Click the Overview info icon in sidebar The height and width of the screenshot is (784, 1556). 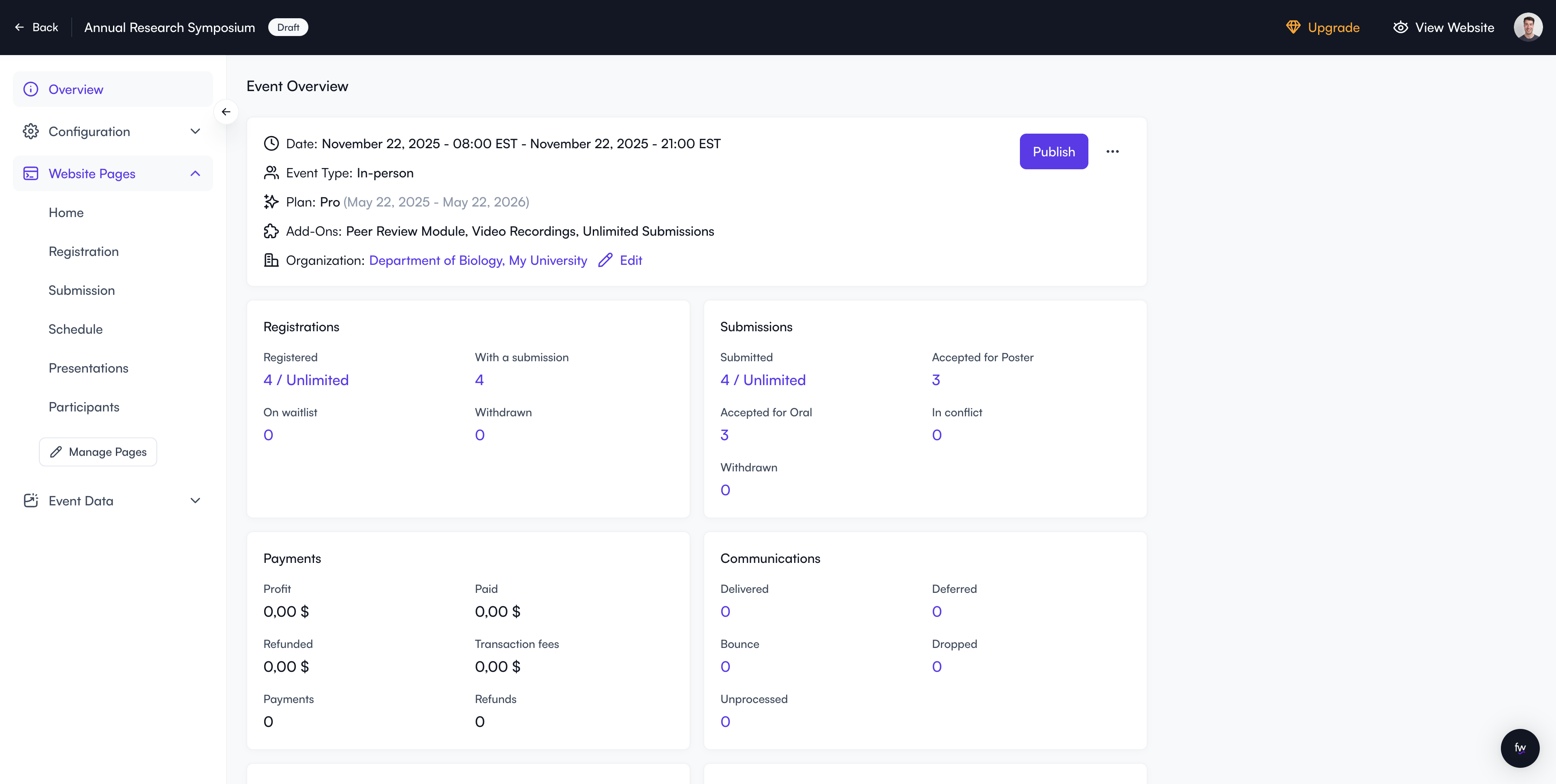click(31, 89)
